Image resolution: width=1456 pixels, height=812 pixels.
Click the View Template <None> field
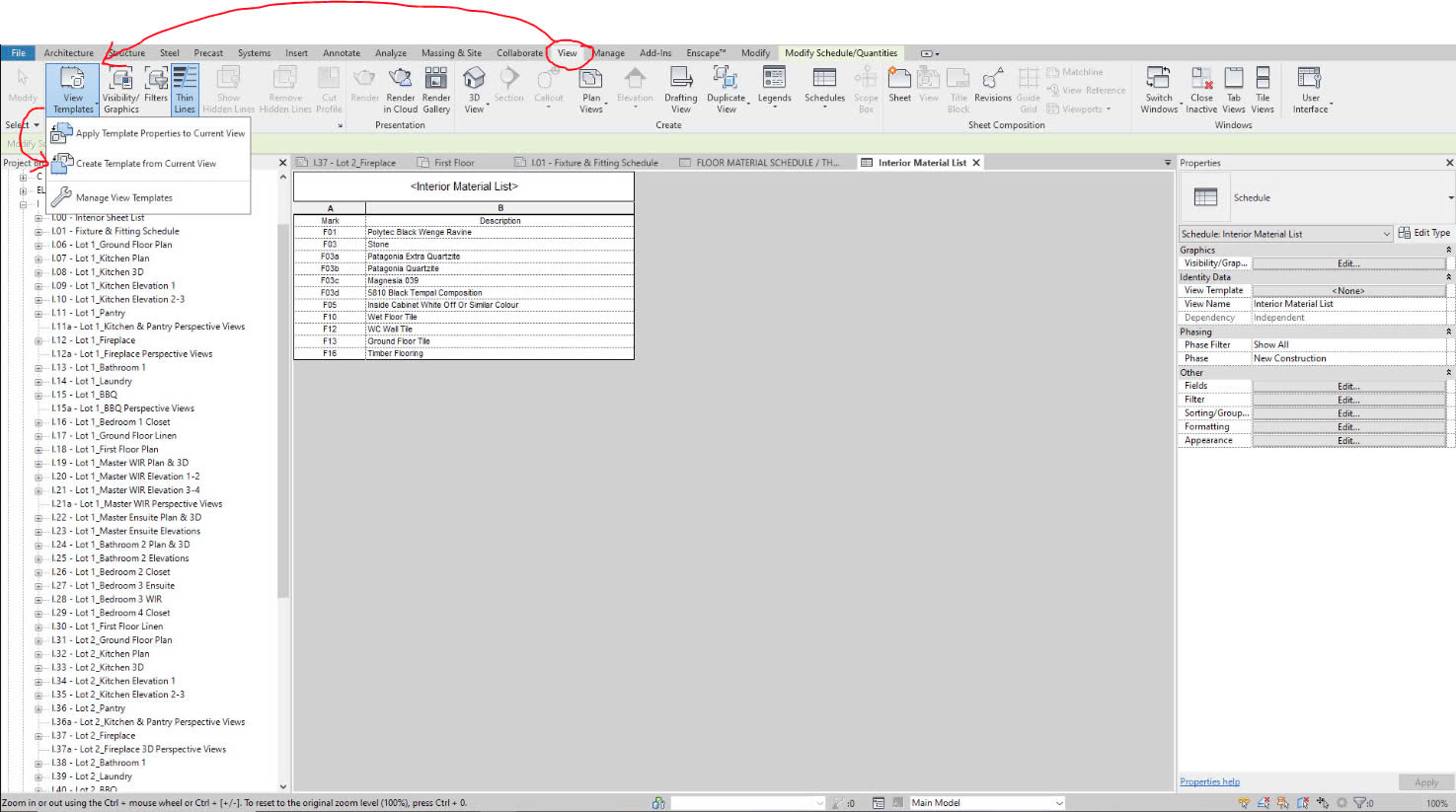[x=1347, y=290]
